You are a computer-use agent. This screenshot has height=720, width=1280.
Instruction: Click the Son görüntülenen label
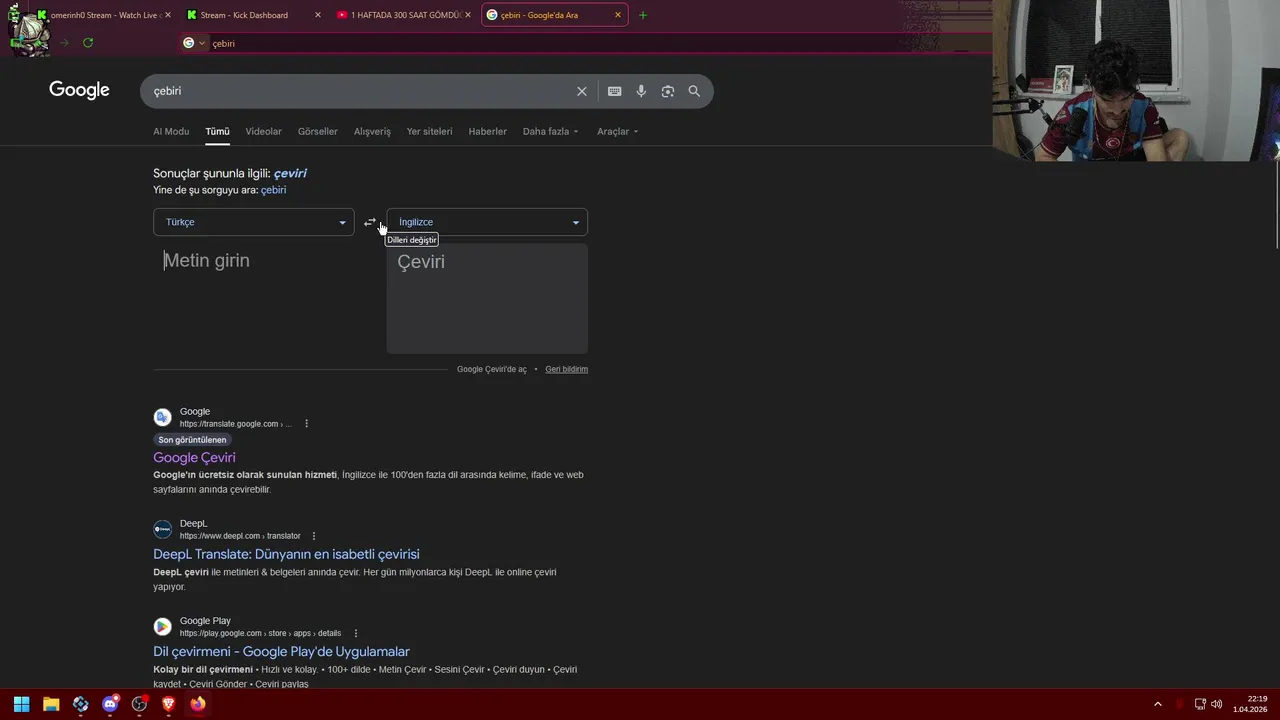point(192,440)
